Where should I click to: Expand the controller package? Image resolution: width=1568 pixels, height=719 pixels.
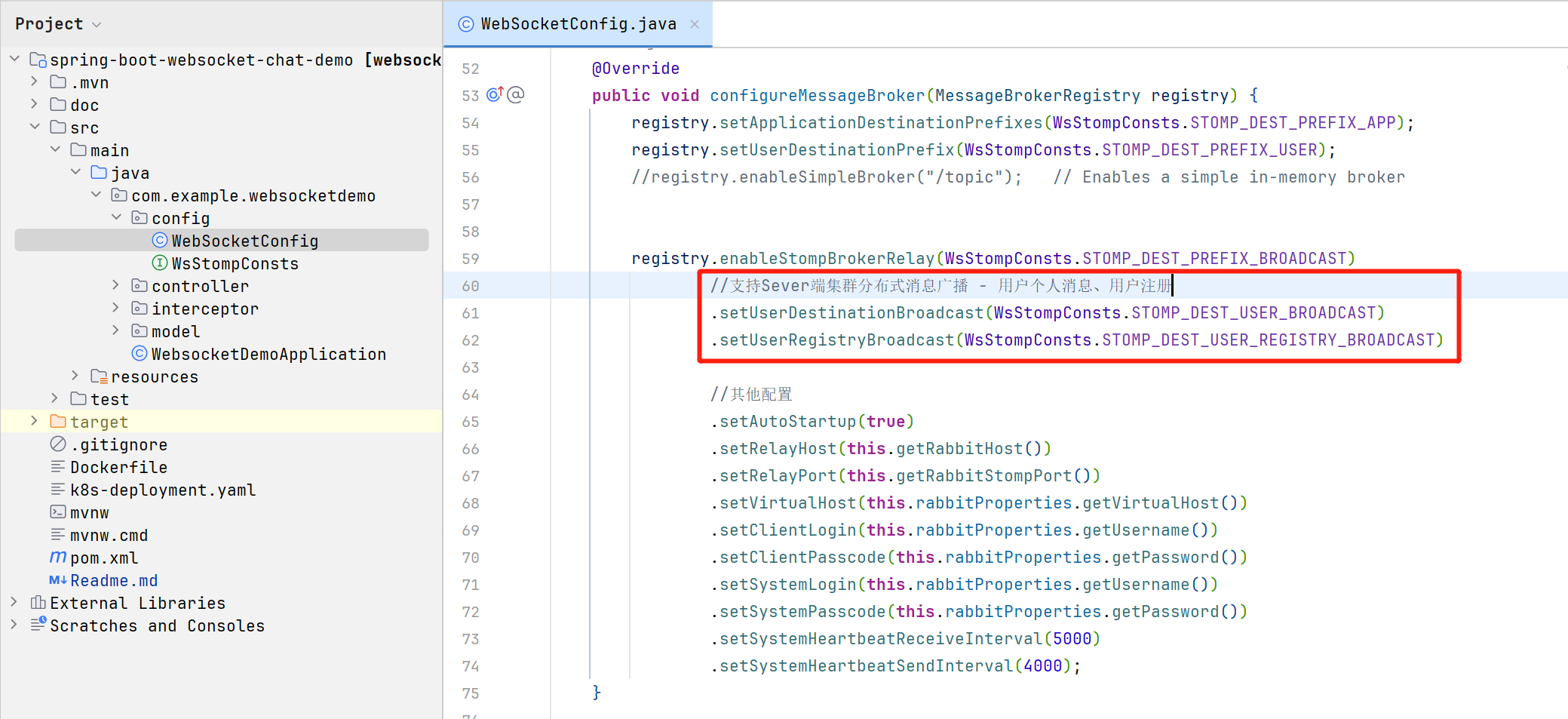click(116, 284)
